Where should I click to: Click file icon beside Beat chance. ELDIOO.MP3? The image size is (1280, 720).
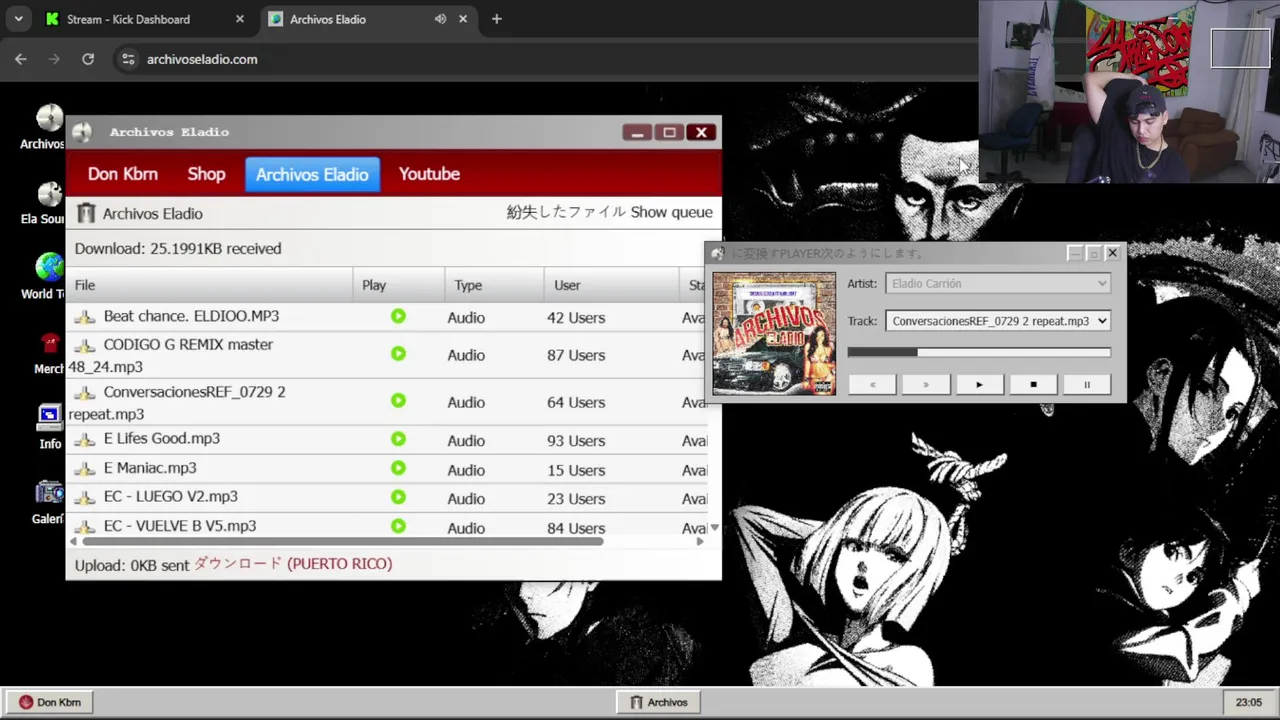click(x=86, y=317)
